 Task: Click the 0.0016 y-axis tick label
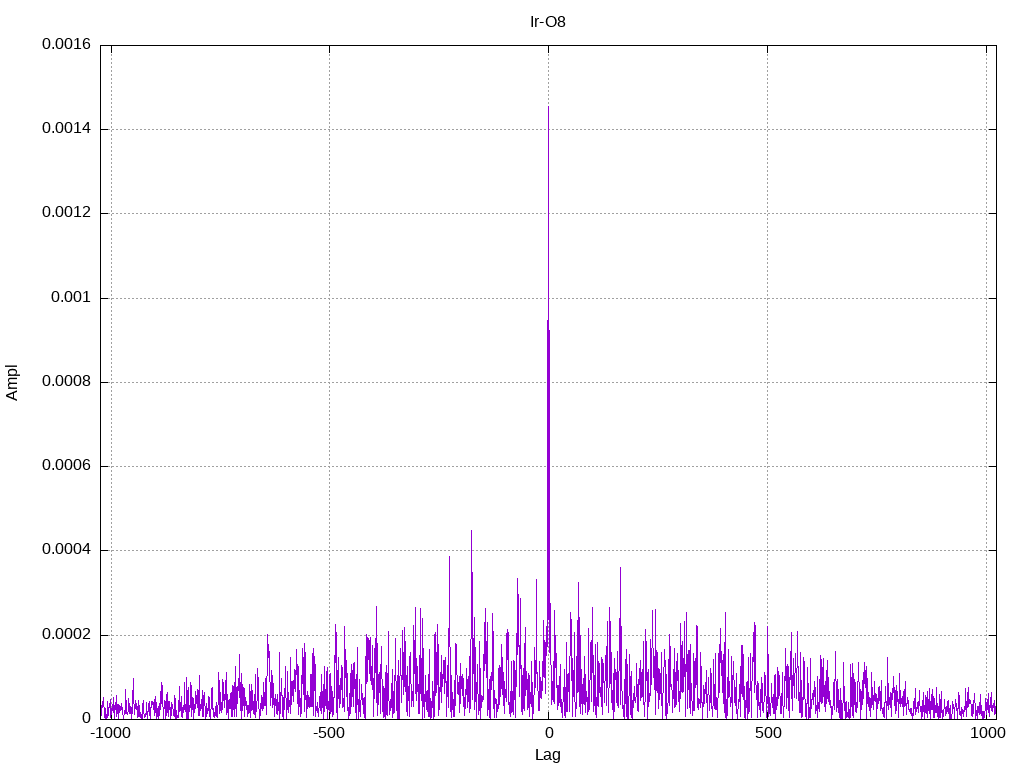[x=65, y=45]
